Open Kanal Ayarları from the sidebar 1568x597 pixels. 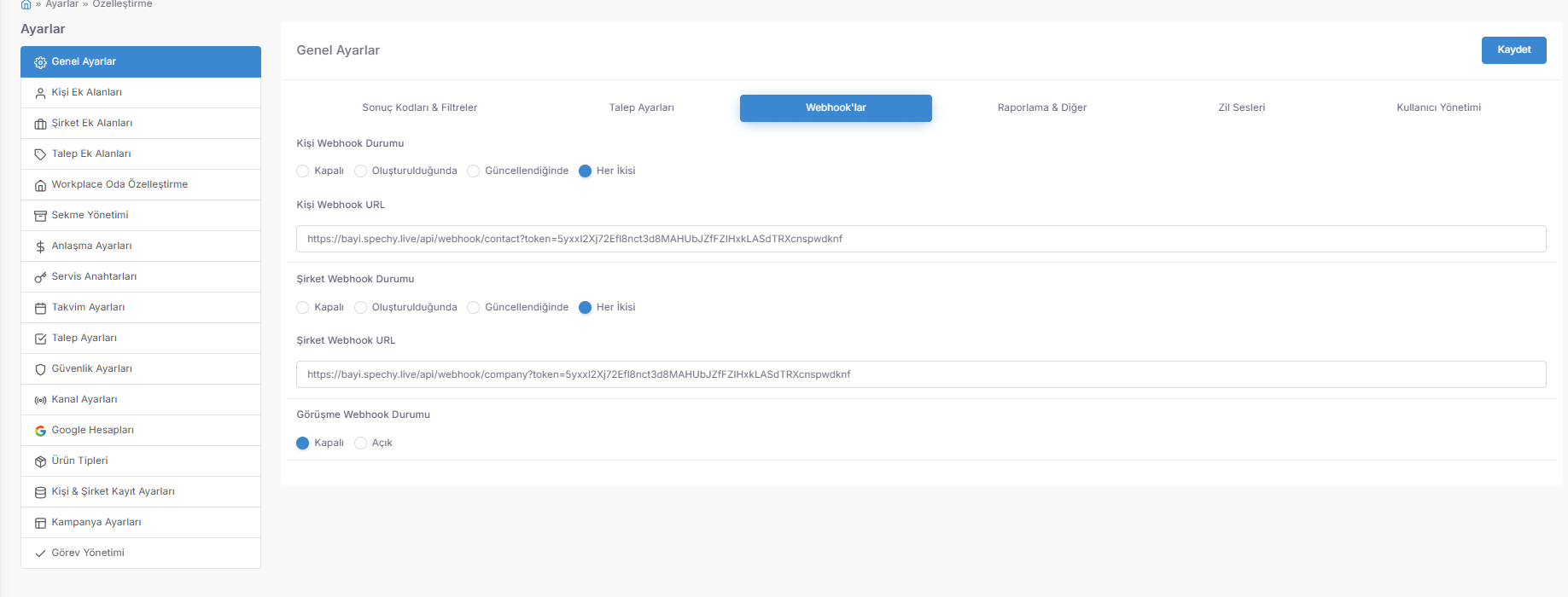click(x=141, y=399)
